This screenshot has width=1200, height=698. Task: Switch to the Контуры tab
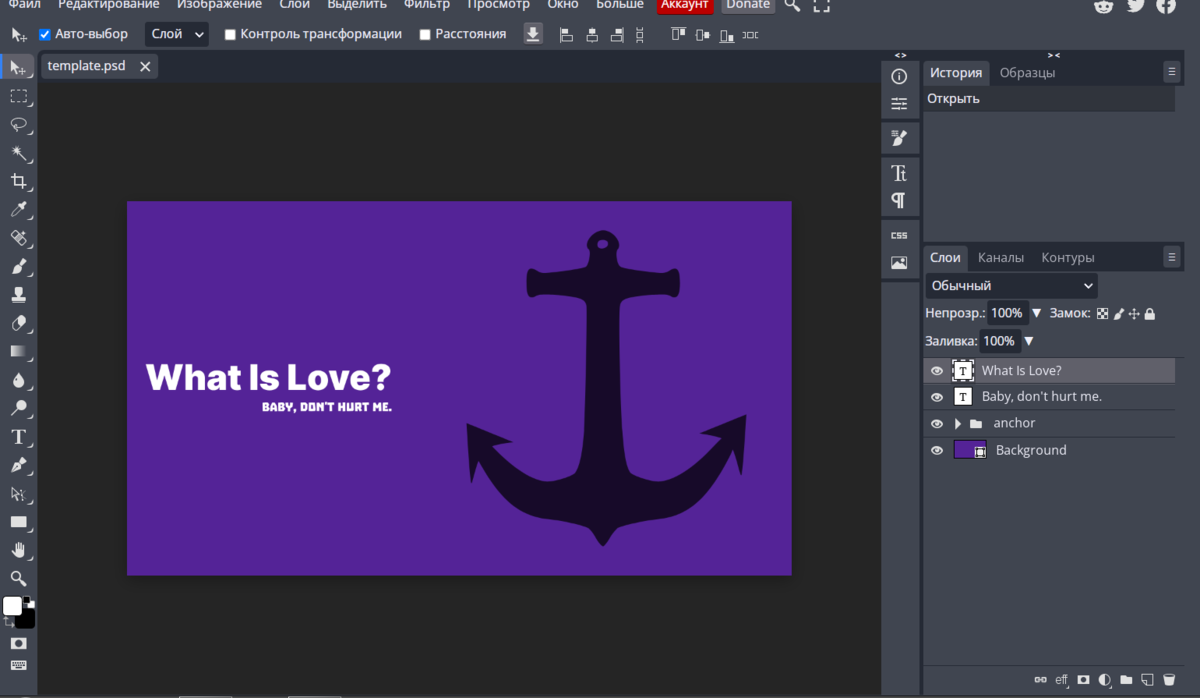[1068, 258]
